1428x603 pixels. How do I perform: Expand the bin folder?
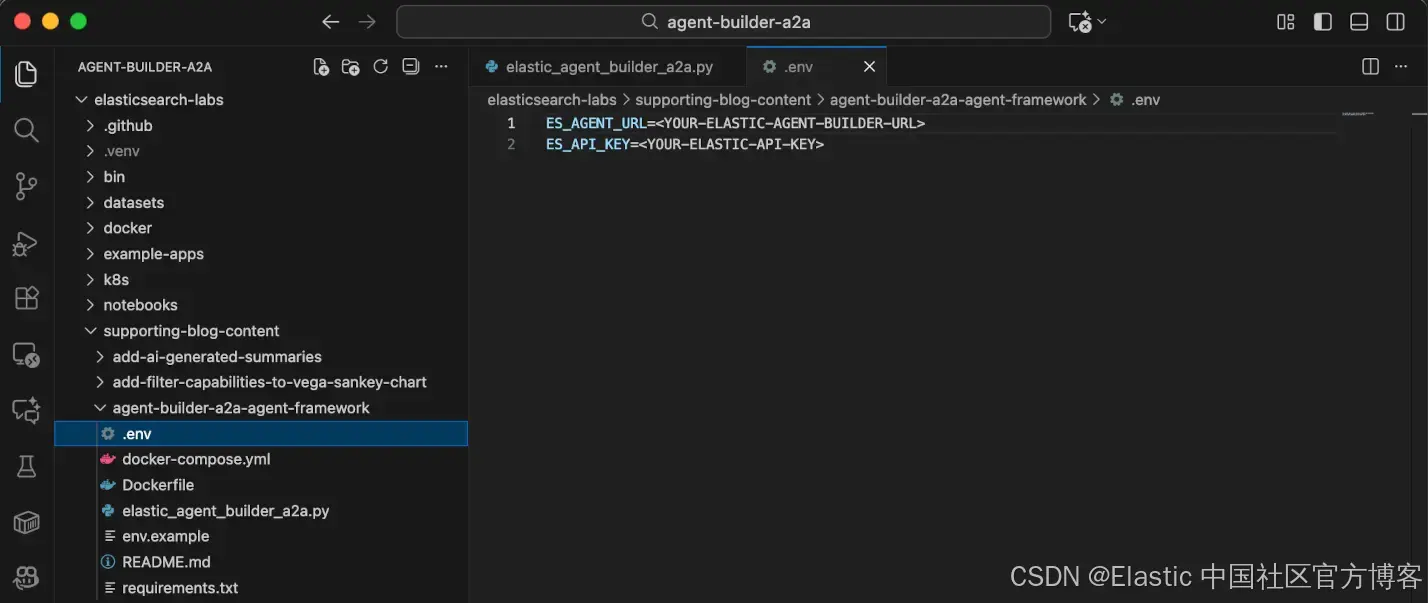coord(262,177)
